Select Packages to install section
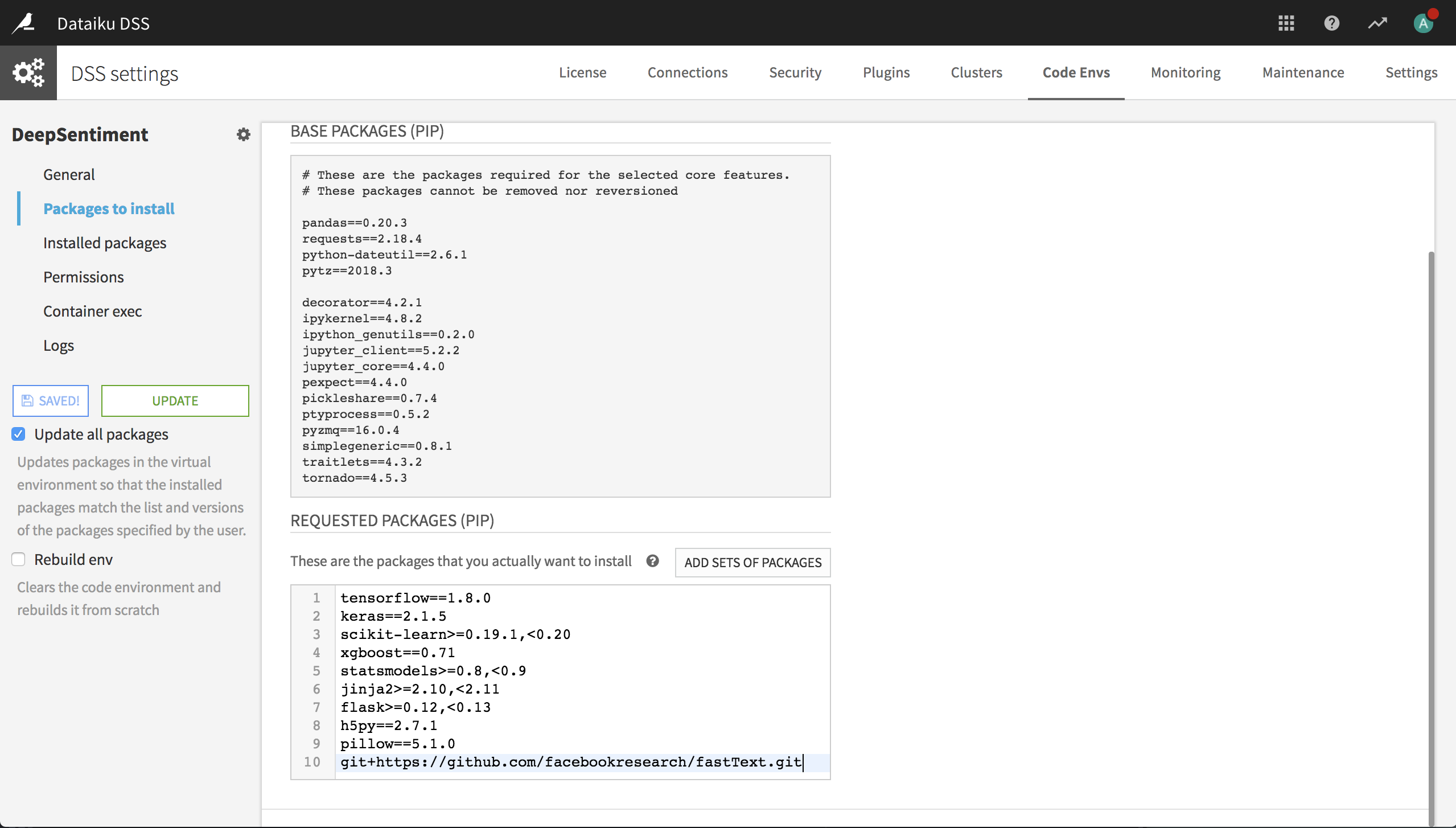 (x=109, y=208)
